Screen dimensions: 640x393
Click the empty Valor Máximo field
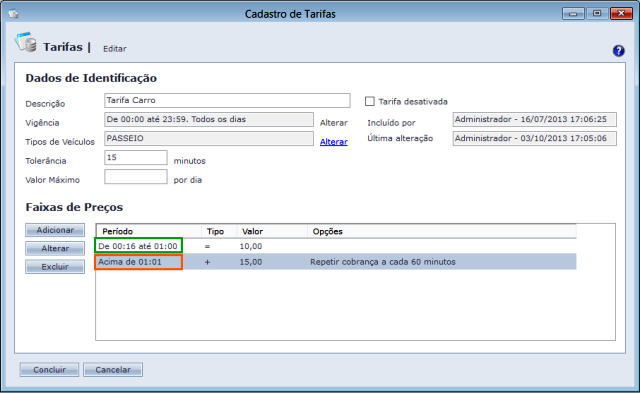pos(136,177)
